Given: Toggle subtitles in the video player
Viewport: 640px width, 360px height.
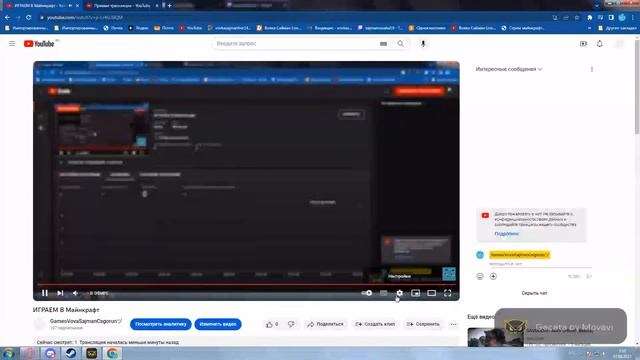Looking at the screenshot, I should [383, 293].
